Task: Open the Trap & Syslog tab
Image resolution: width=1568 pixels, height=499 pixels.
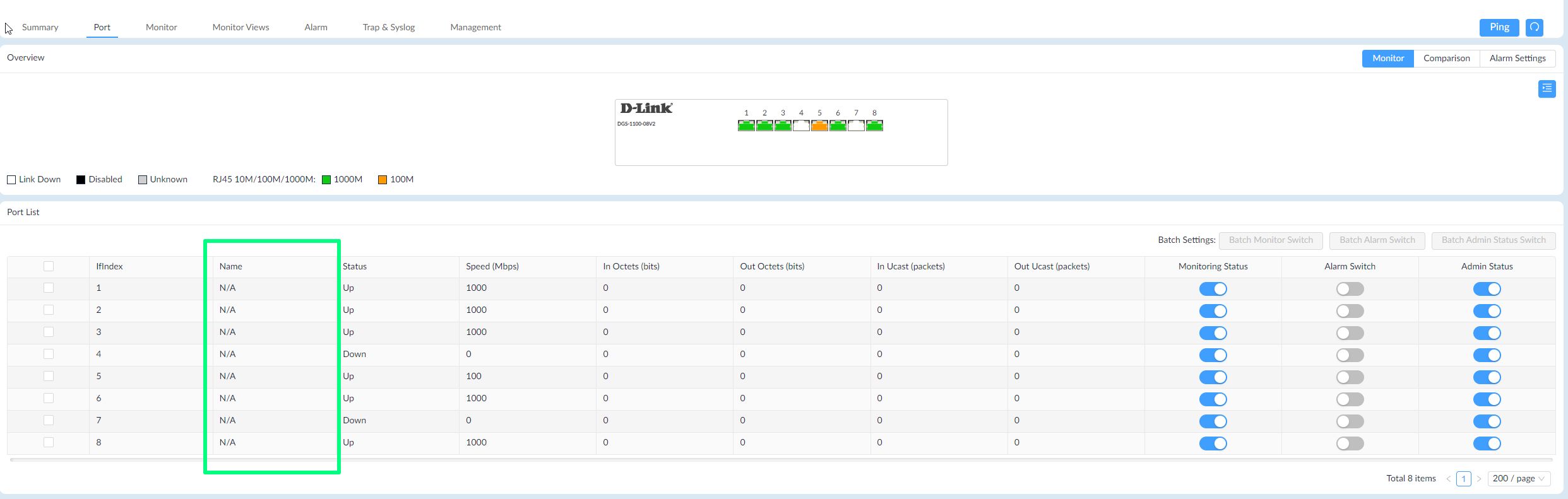Action: click(x=388, y=27)
